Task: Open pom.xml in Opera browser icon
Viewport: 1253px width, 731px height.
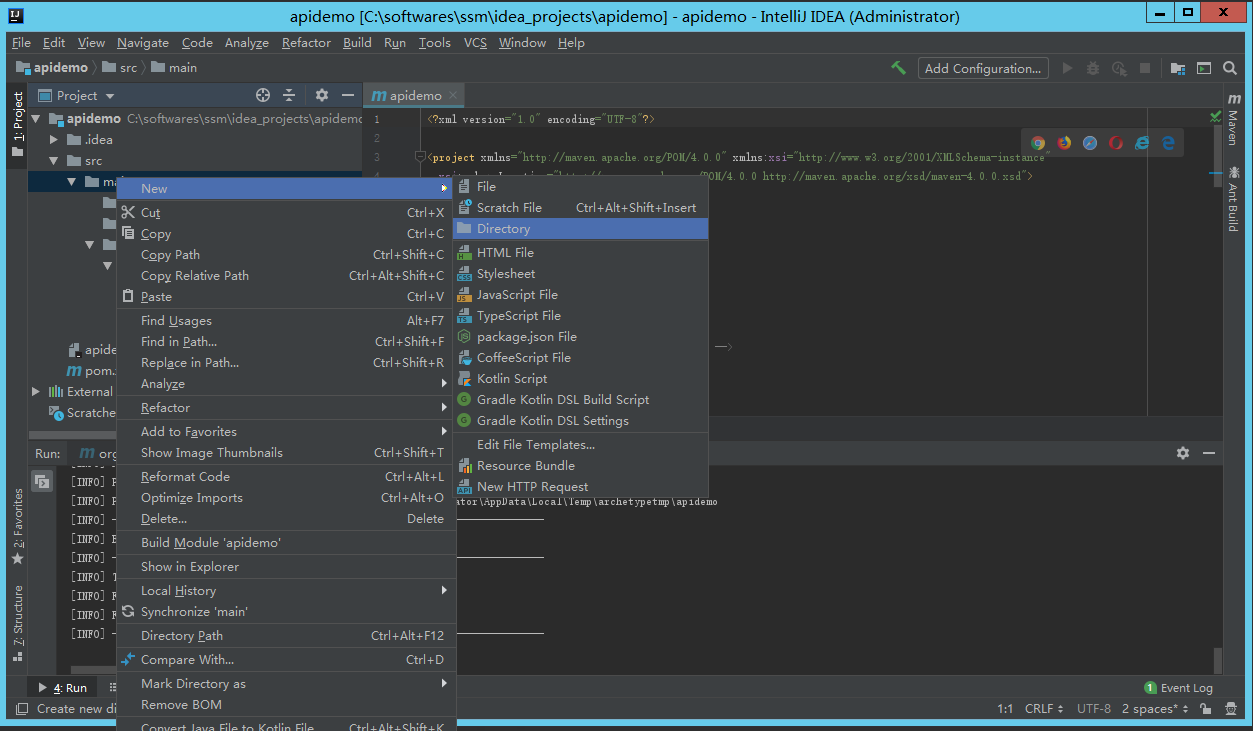Action: [1116, 143]
